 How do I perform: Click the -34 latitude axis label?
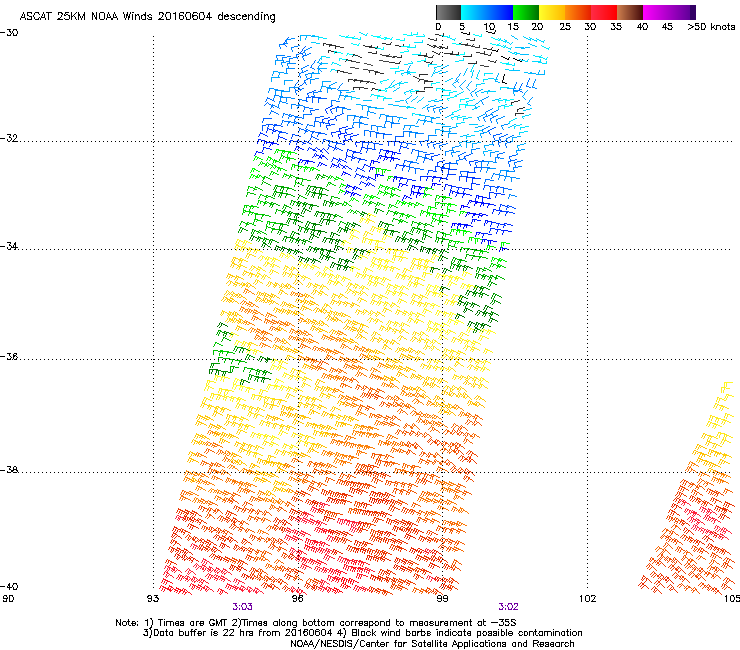point(9,246)
